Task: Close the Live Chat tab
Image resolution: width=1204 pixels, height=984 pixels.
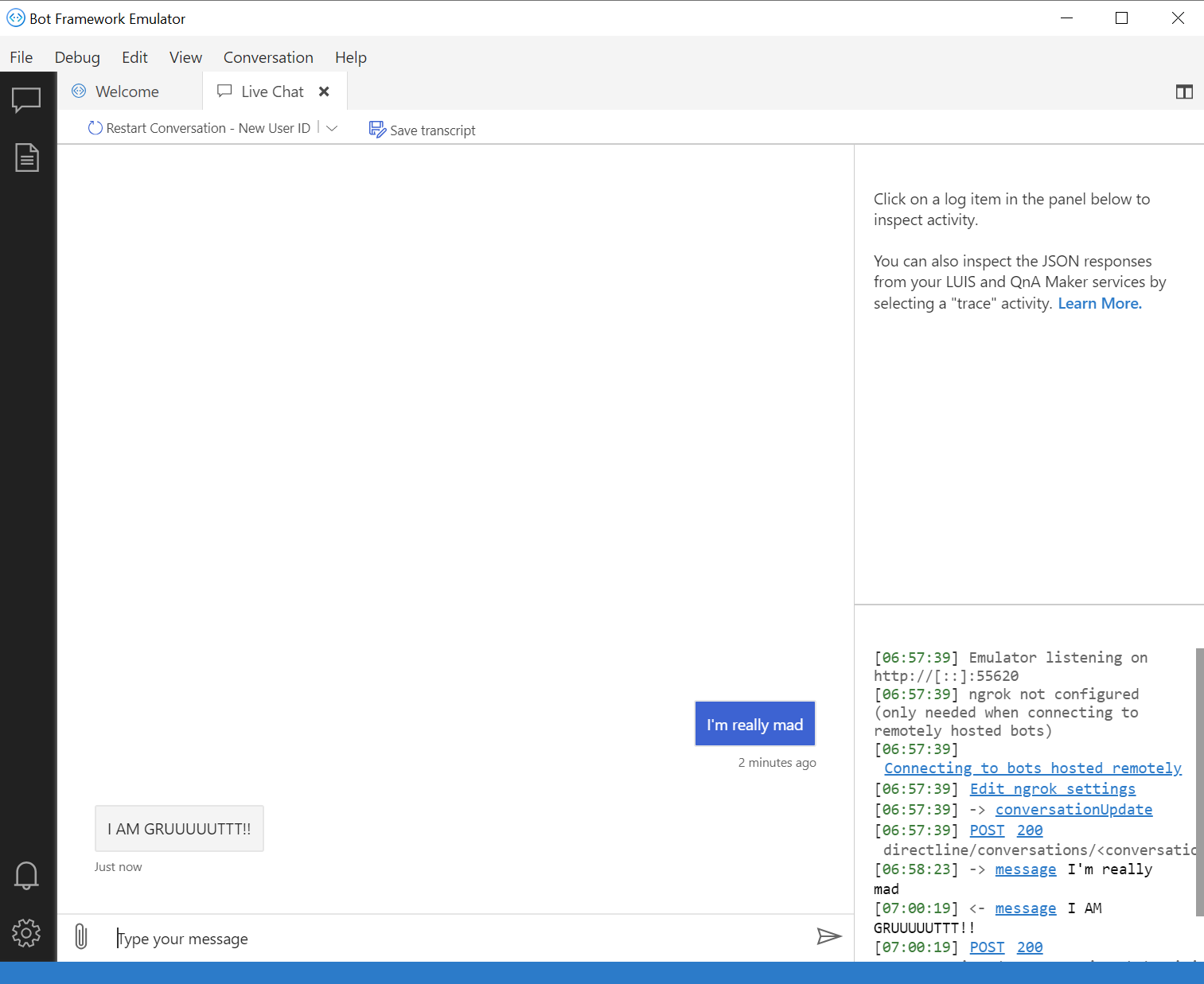Action: coord(324,91)
